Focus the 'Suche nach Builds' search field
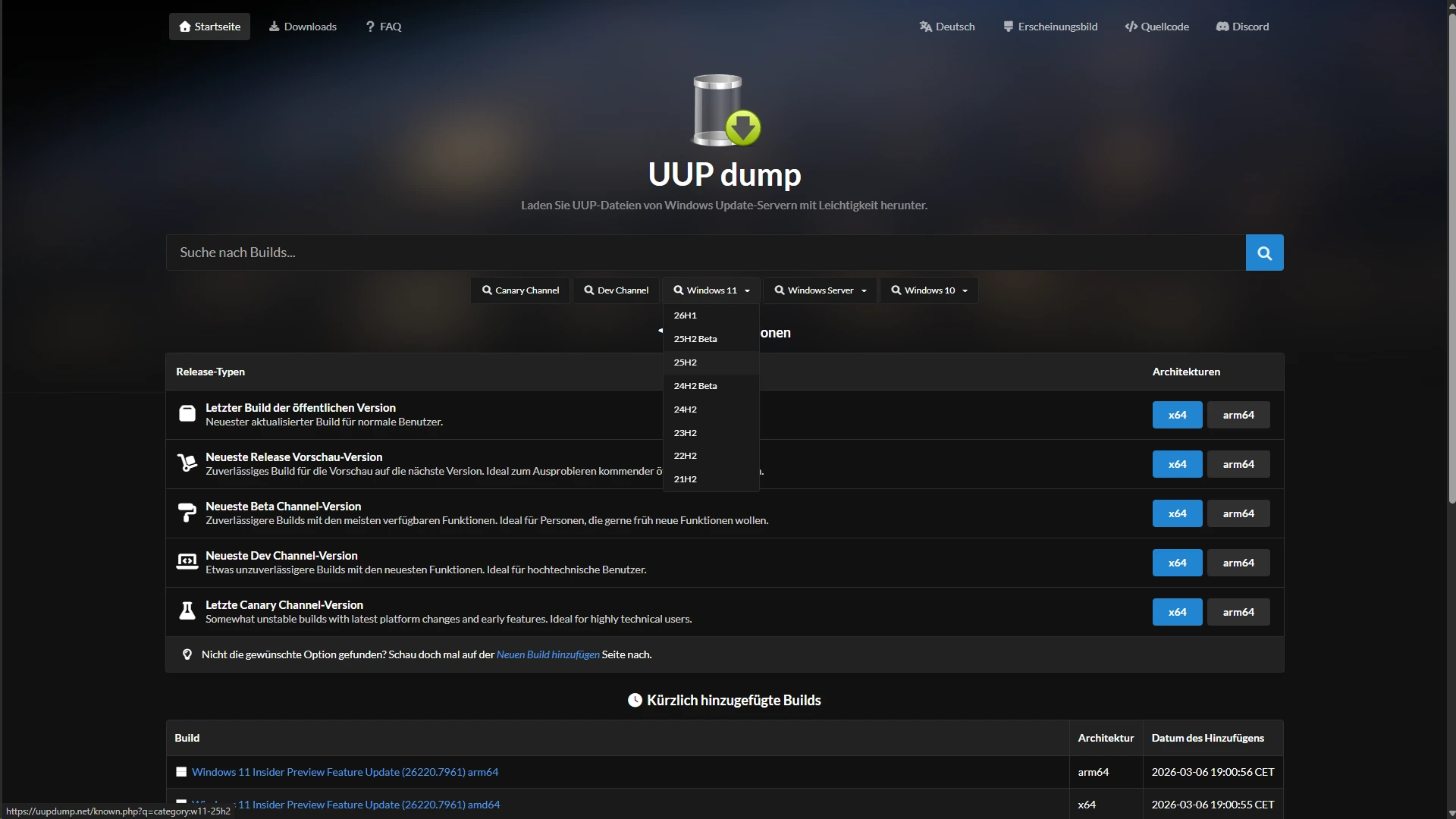The image size is (1456, 819). point(706,253)
